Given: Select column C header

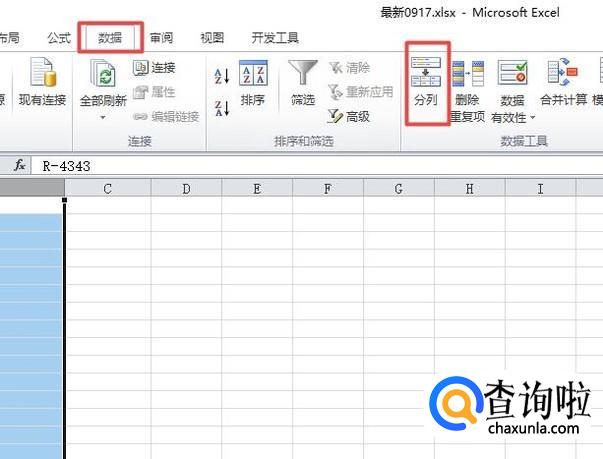Looking at the screenshot, I should coord(108,189).
